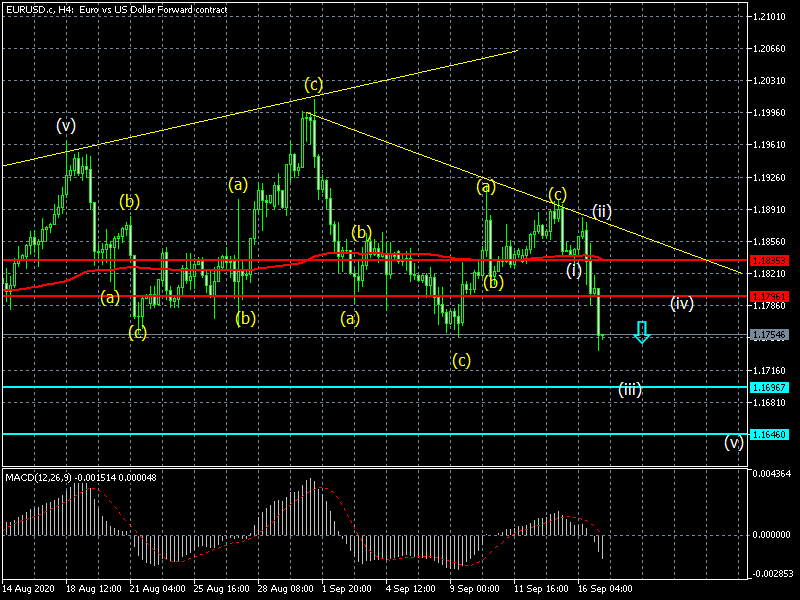Select the white (iv) wave label
The image size is (800, 600).
(x=682, y=303)
